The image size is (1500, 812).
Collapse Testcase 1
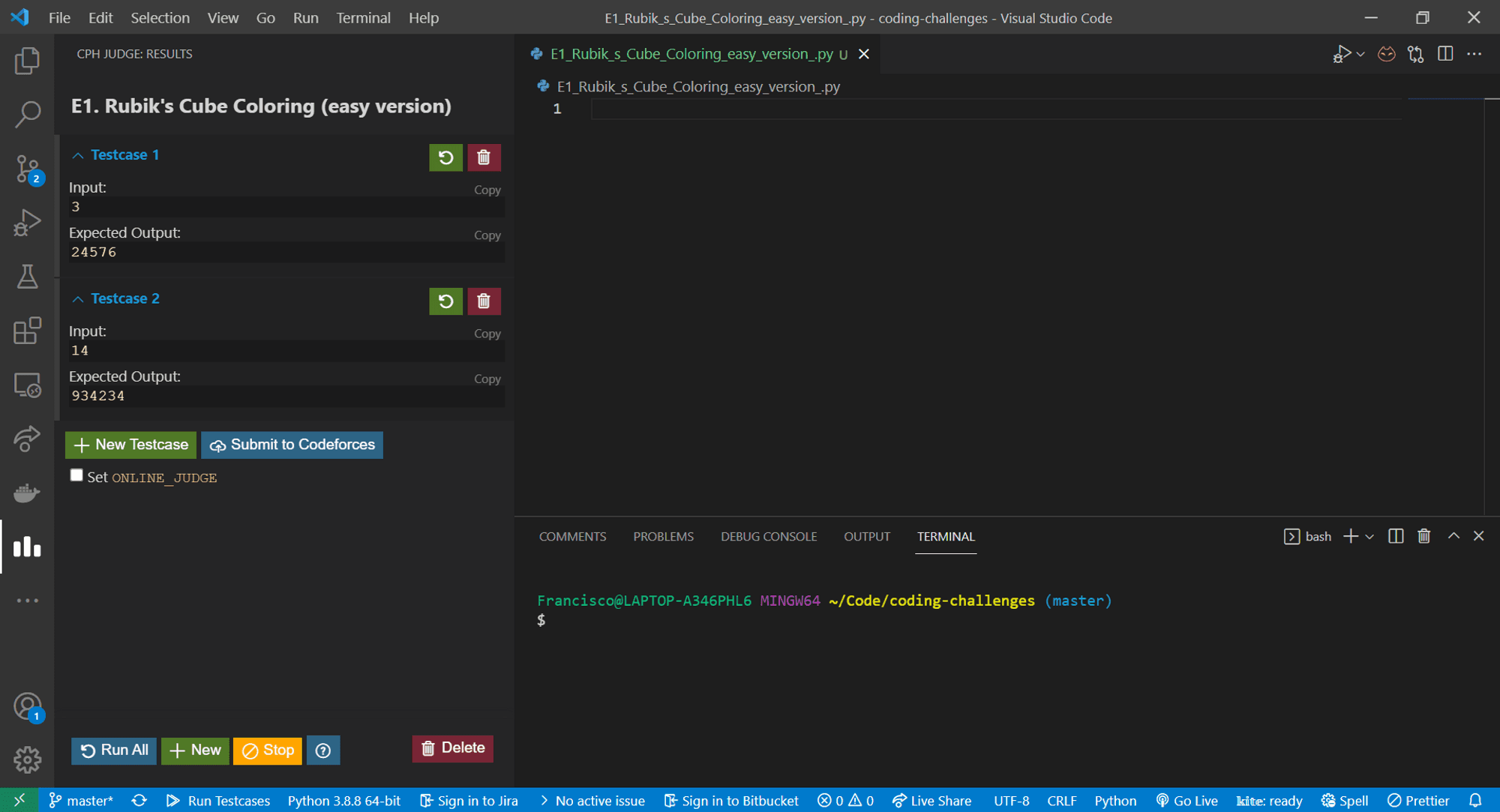(78, 154)
